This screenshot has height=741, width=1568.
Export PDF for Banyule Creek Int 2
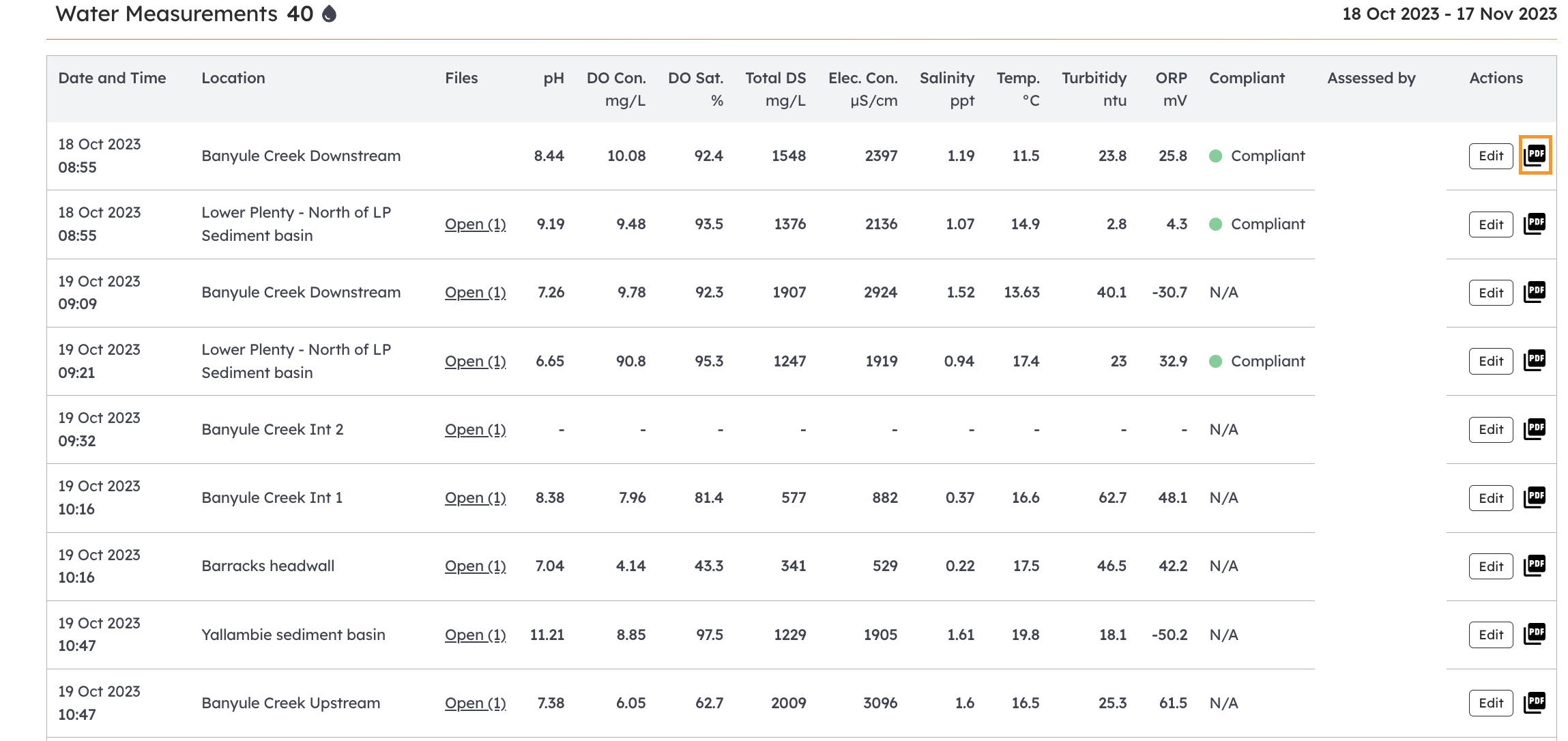click(x=1535, y=429)
